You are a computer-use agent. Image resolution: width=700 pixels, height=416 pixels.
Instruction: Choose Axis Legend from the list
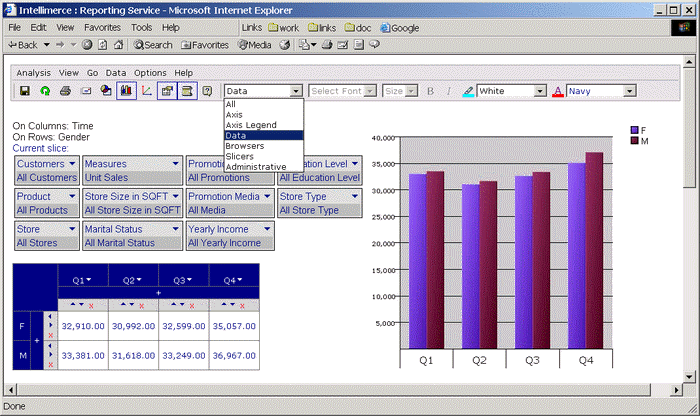264,125
